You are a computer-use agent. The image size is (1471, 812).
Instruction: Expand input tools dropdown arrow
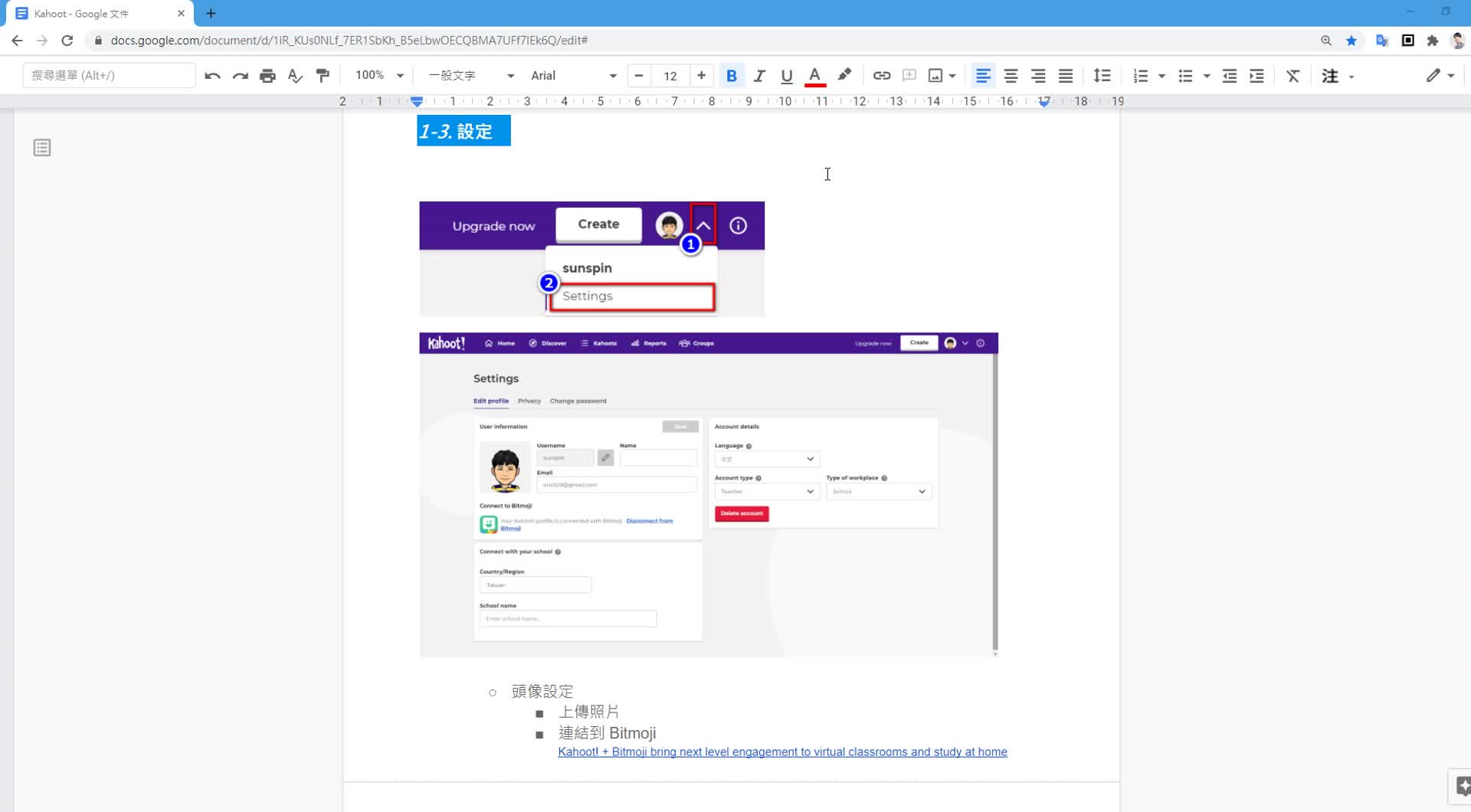pos(1351,76)
